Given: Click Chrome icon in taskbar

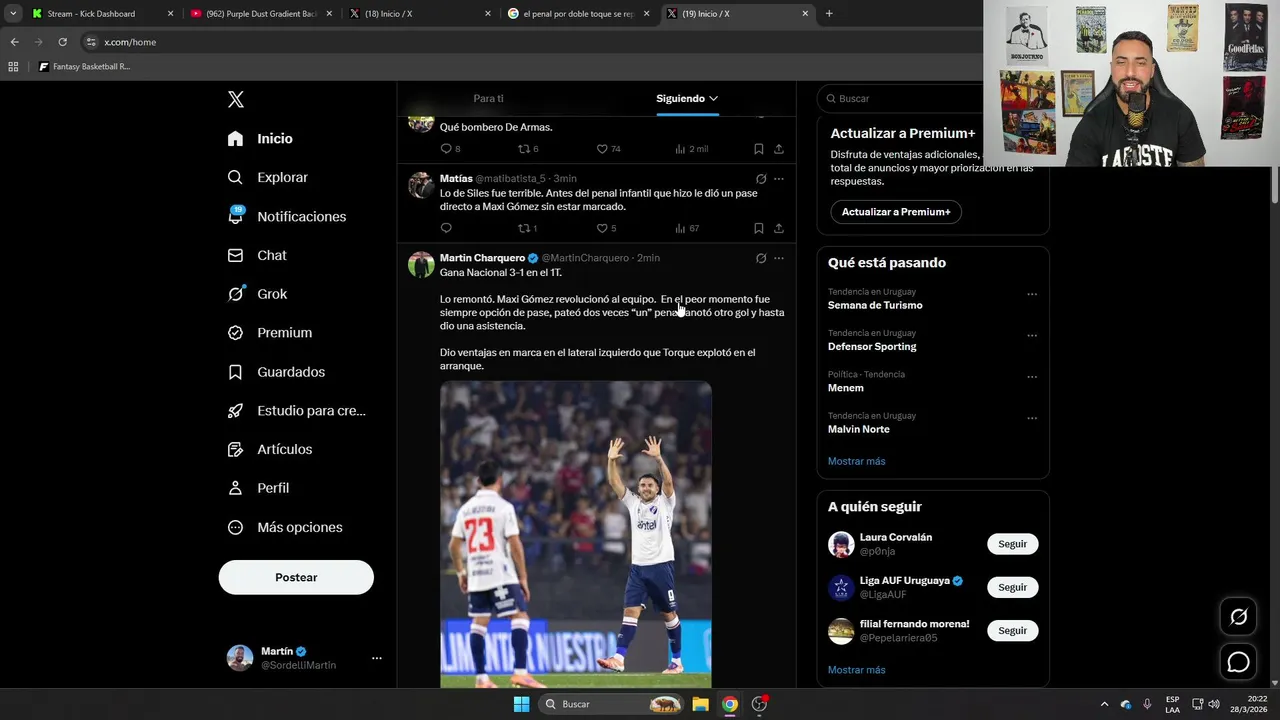Looking at the screenshot, I should [730, 704].
